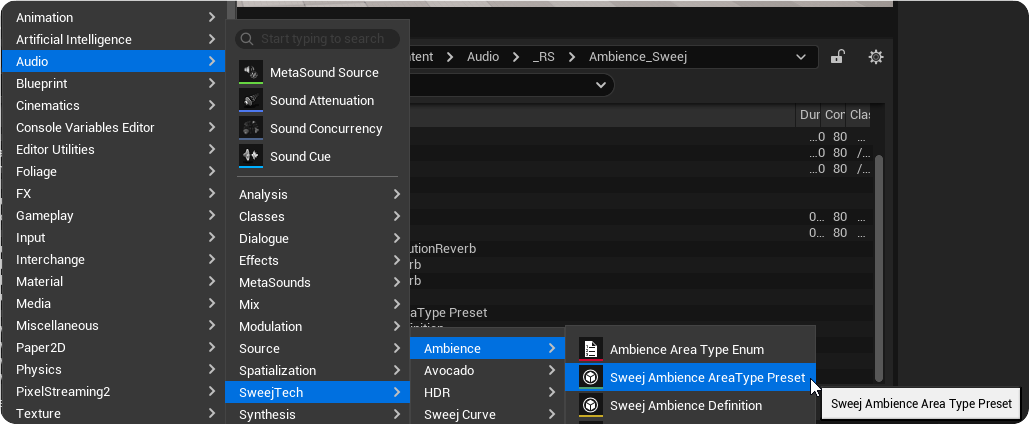Open the Spatialization audio submenu

coord(318,370)
